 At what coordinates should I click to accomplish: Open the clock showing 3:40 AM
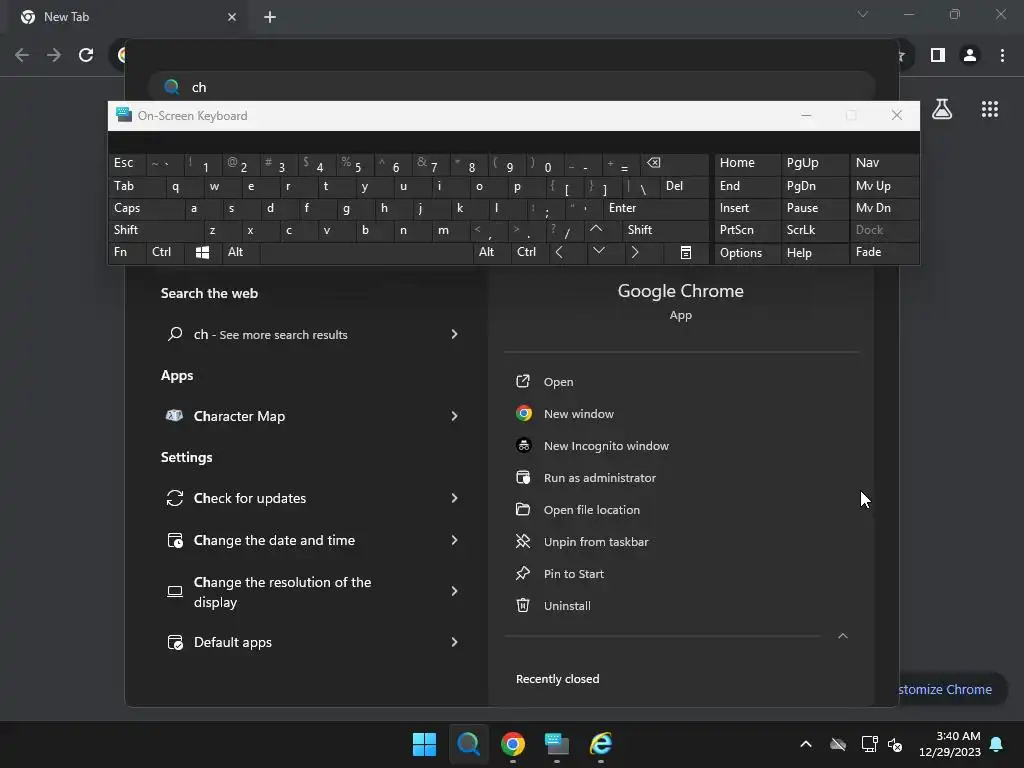pos(950,744)
